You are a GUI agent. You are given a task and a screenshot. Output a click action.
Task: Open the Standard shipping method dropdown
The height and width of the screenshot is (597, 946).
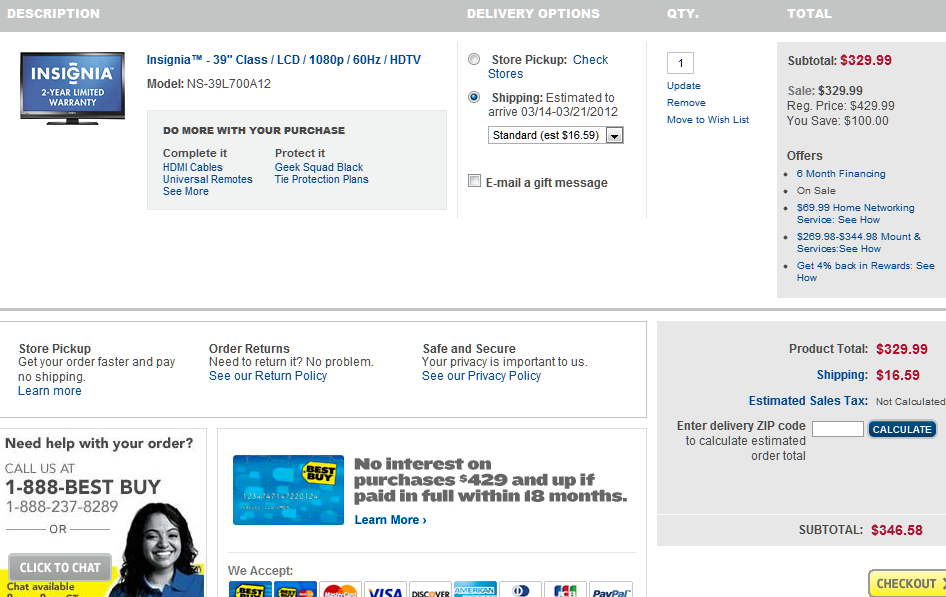[x=555, y=135]
